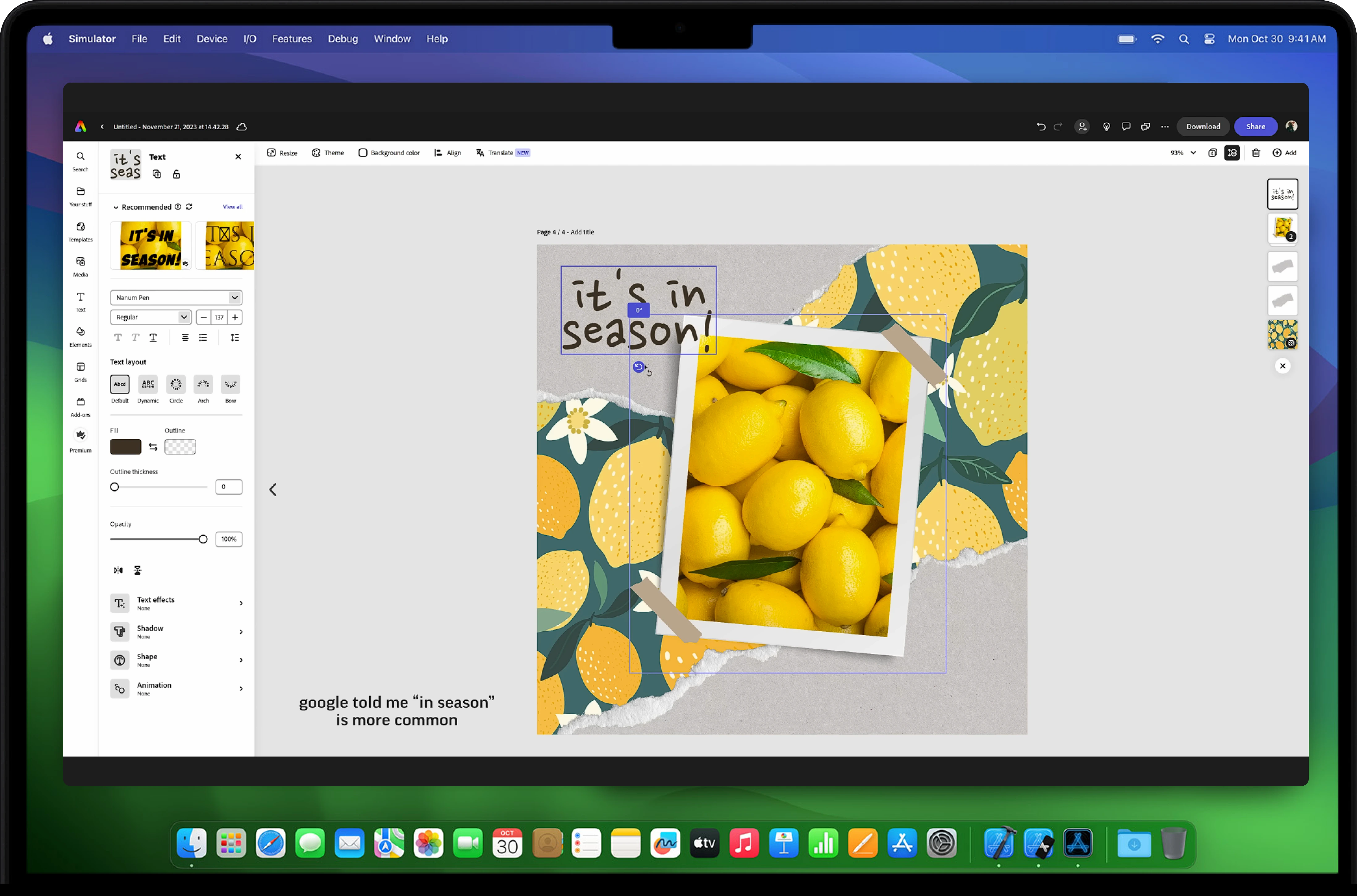Click the trash delete page icon
1357x896 pixels.
1255,153
